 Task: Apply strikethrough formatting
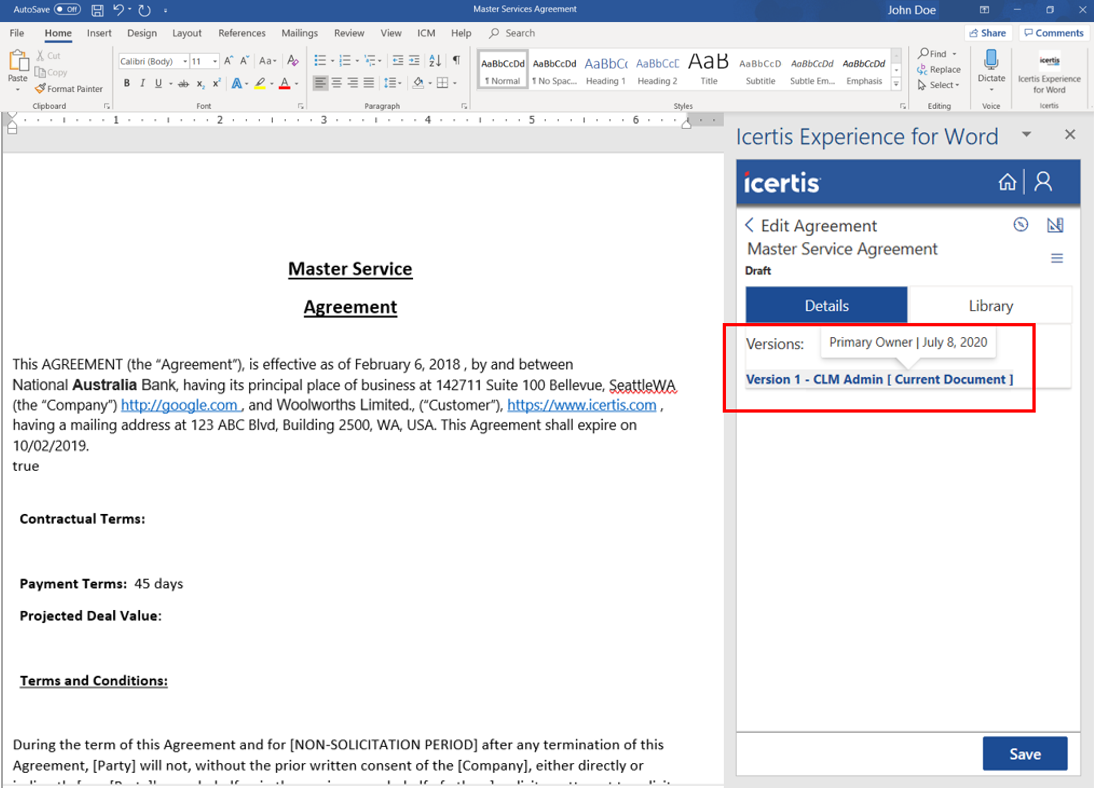pos(183,83)
